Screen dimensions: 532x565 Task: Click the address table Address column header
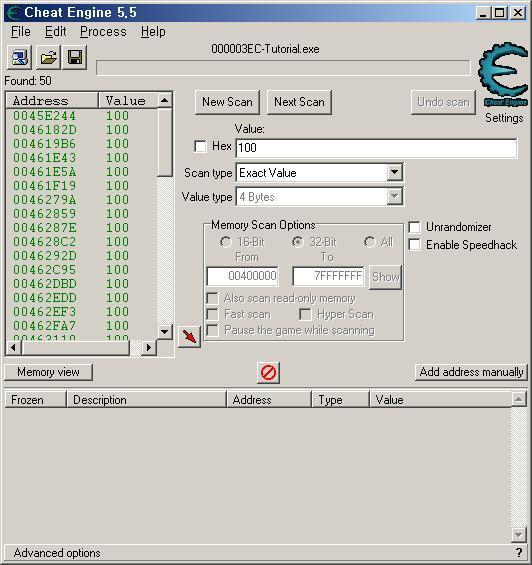[269, 400]
